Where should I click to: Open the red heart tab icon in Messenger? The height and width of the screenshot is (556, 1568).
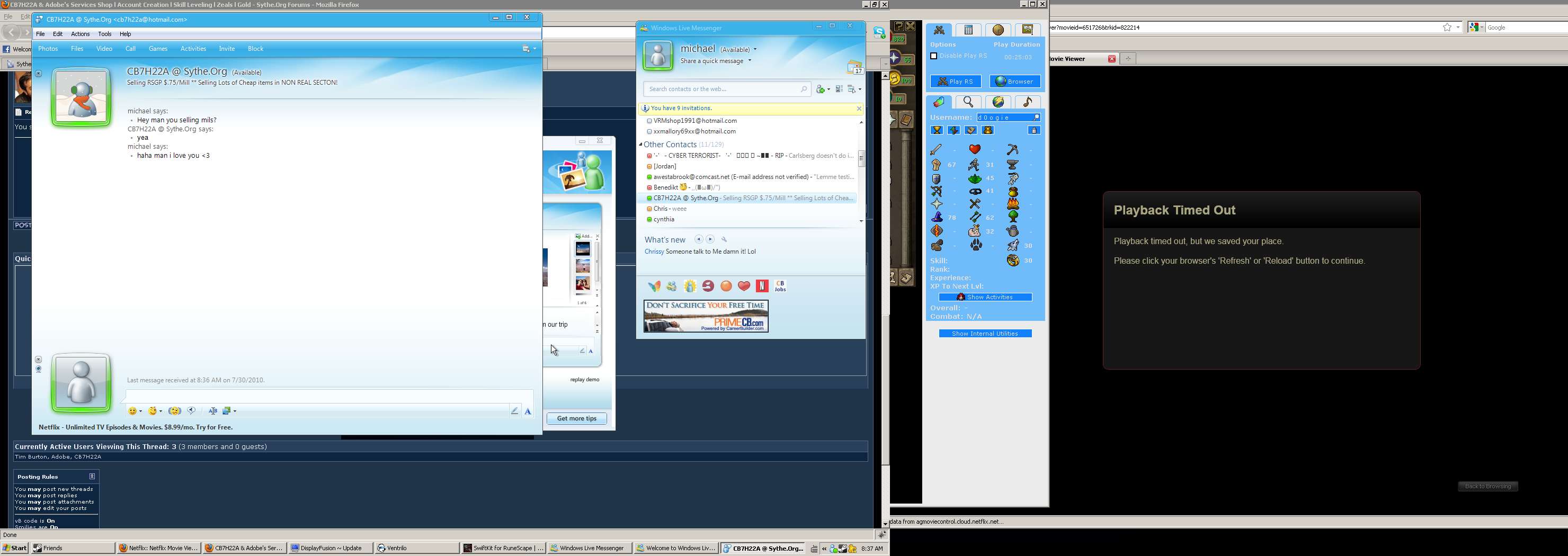tap(744, 286)
